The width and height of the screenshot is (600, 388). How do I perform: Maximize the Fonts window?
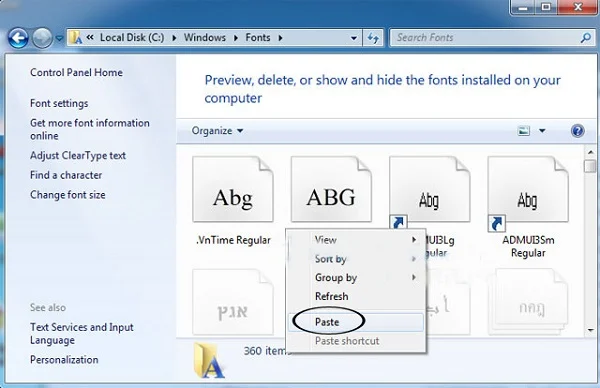546,7
